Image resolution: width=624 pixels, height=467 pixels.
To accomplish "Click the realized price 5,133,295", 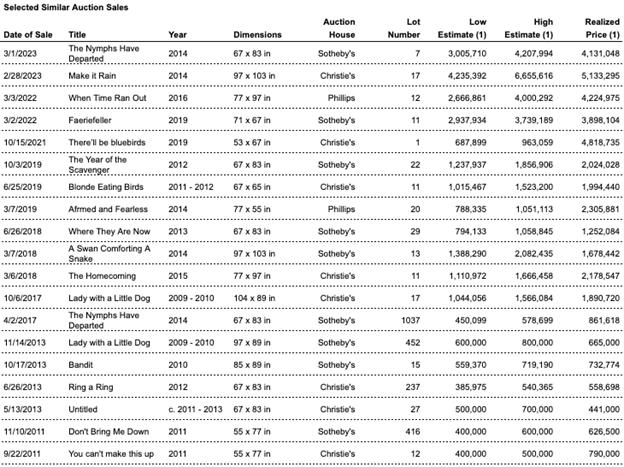I will point(597,74).
